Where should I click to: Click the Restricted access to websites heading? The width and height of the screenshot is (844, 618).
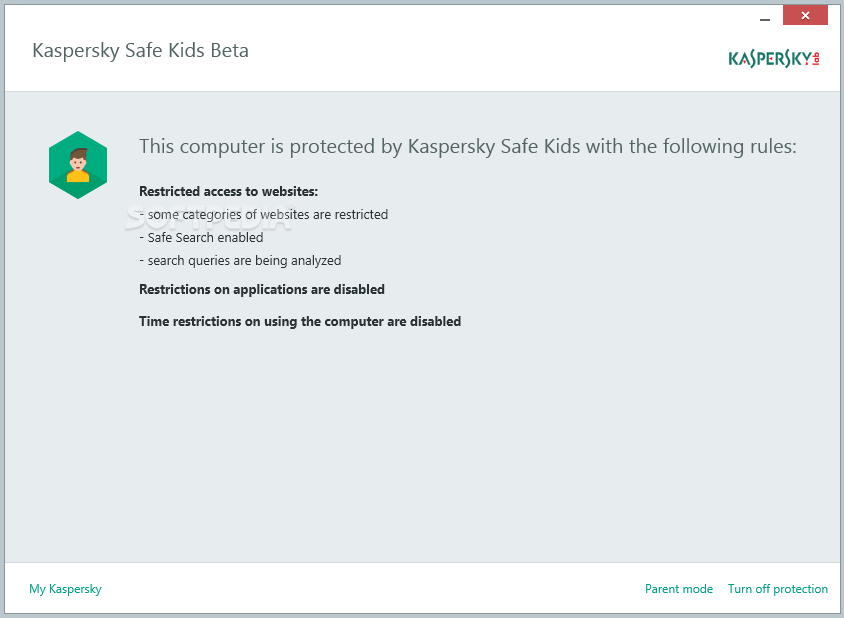pos(229,192)
